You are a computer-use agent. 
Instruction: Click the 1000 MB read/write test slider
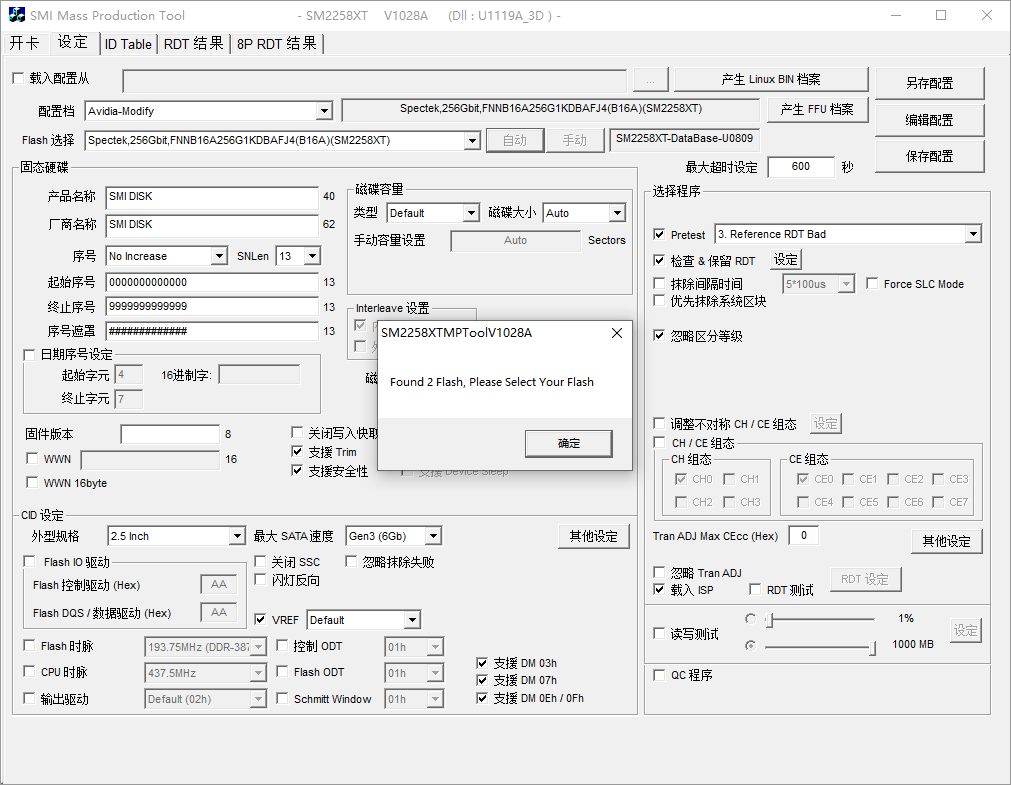pyautogui.click(x=820, y=647)
